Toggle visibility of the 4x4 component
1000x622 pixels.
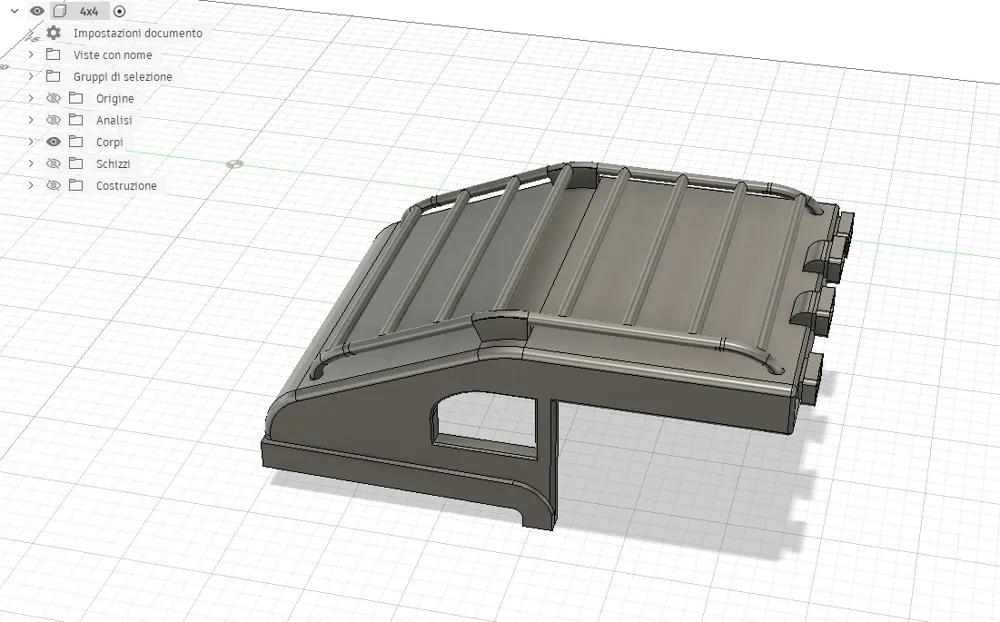(x=37, y=11)
